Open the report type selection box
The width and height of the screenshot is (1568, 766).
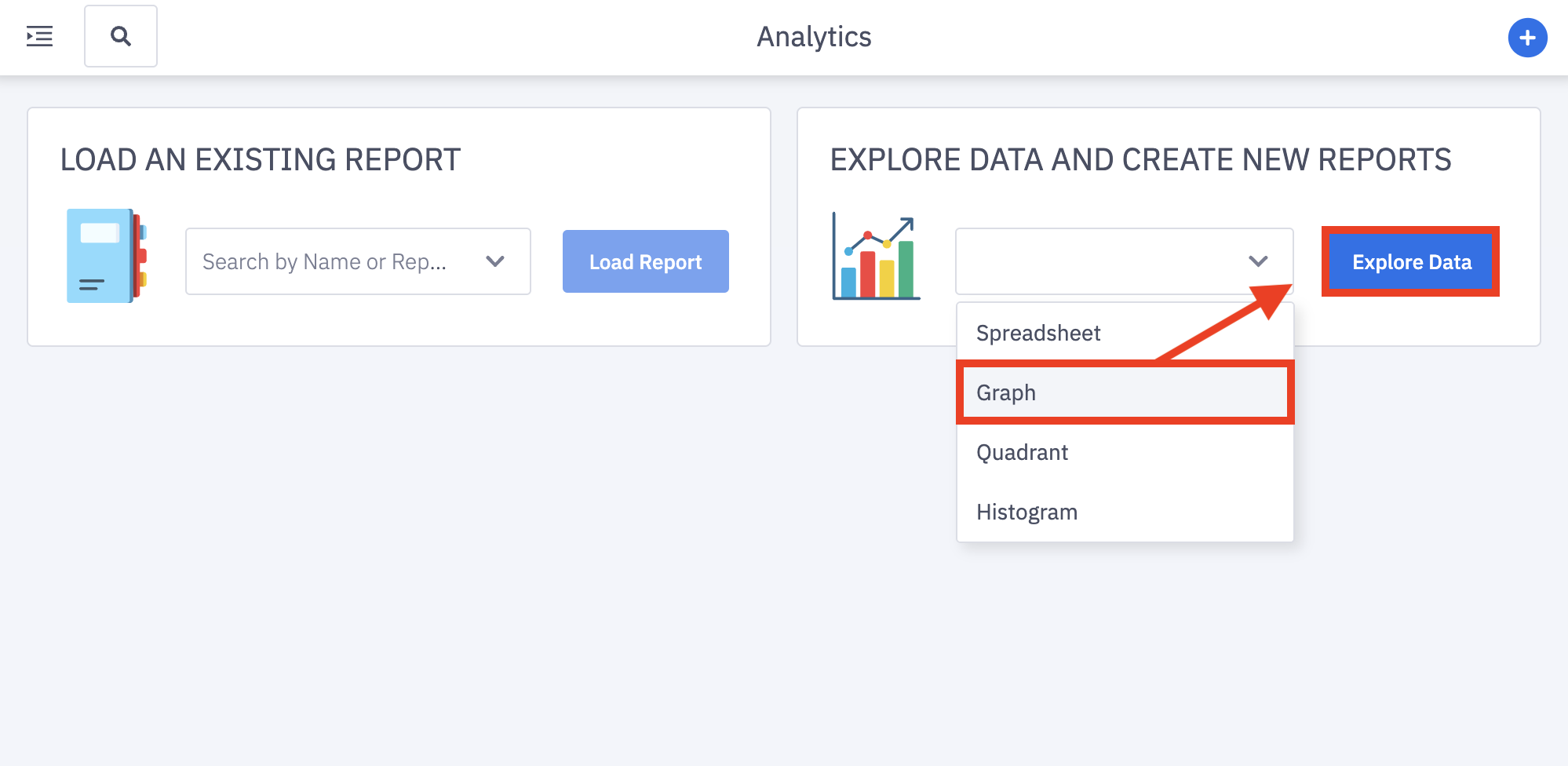pos(1124,261)
